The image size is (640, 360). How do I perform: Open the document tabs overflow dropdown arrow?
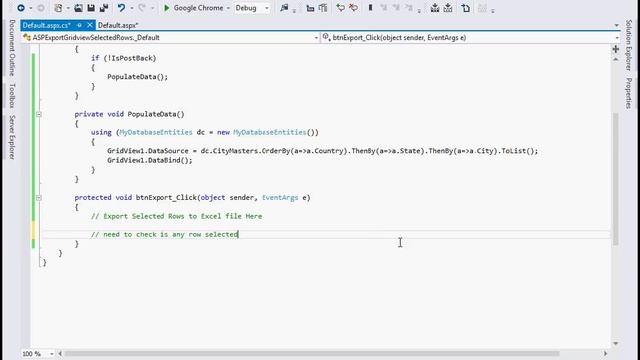pos(616,25)
